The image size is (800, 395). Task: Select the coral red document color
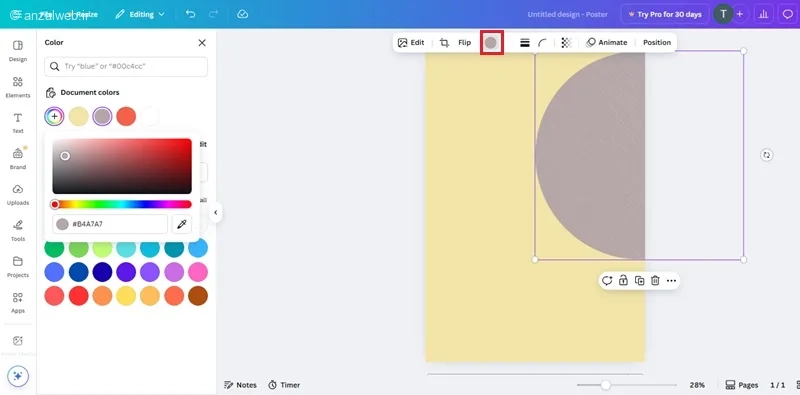[x=126, y=116]
